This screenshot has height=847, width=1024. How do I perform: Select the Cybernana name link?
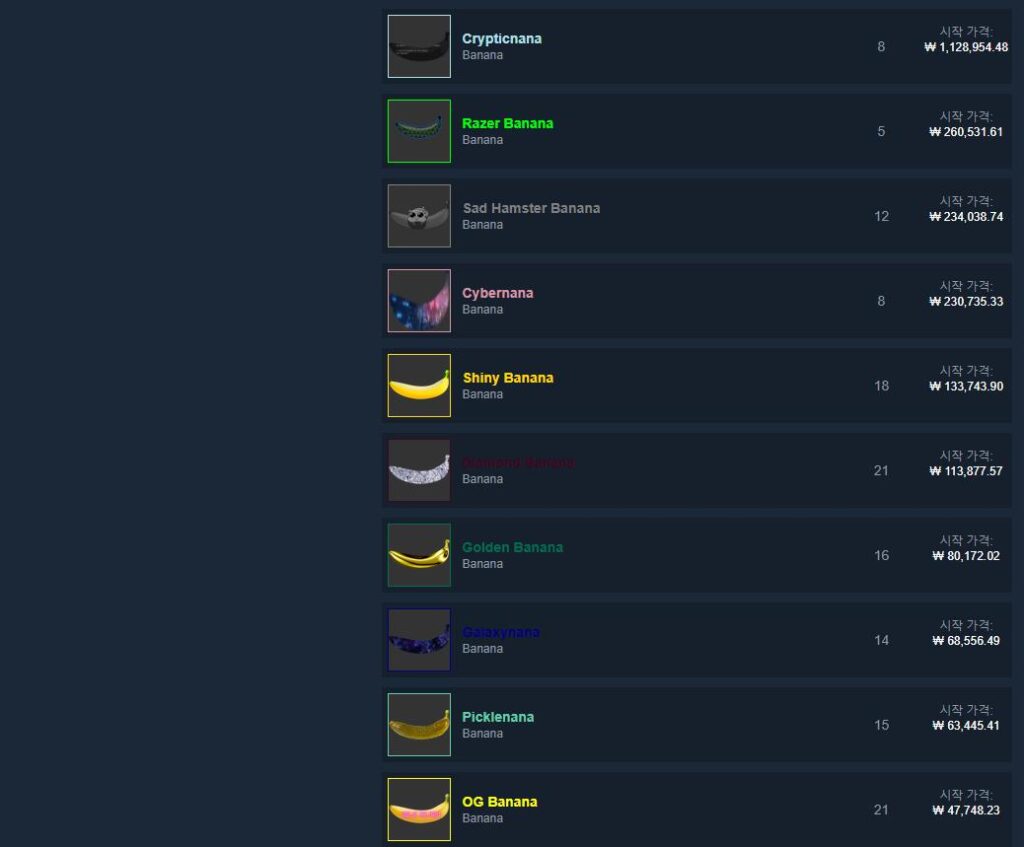(x=498, y=293)
